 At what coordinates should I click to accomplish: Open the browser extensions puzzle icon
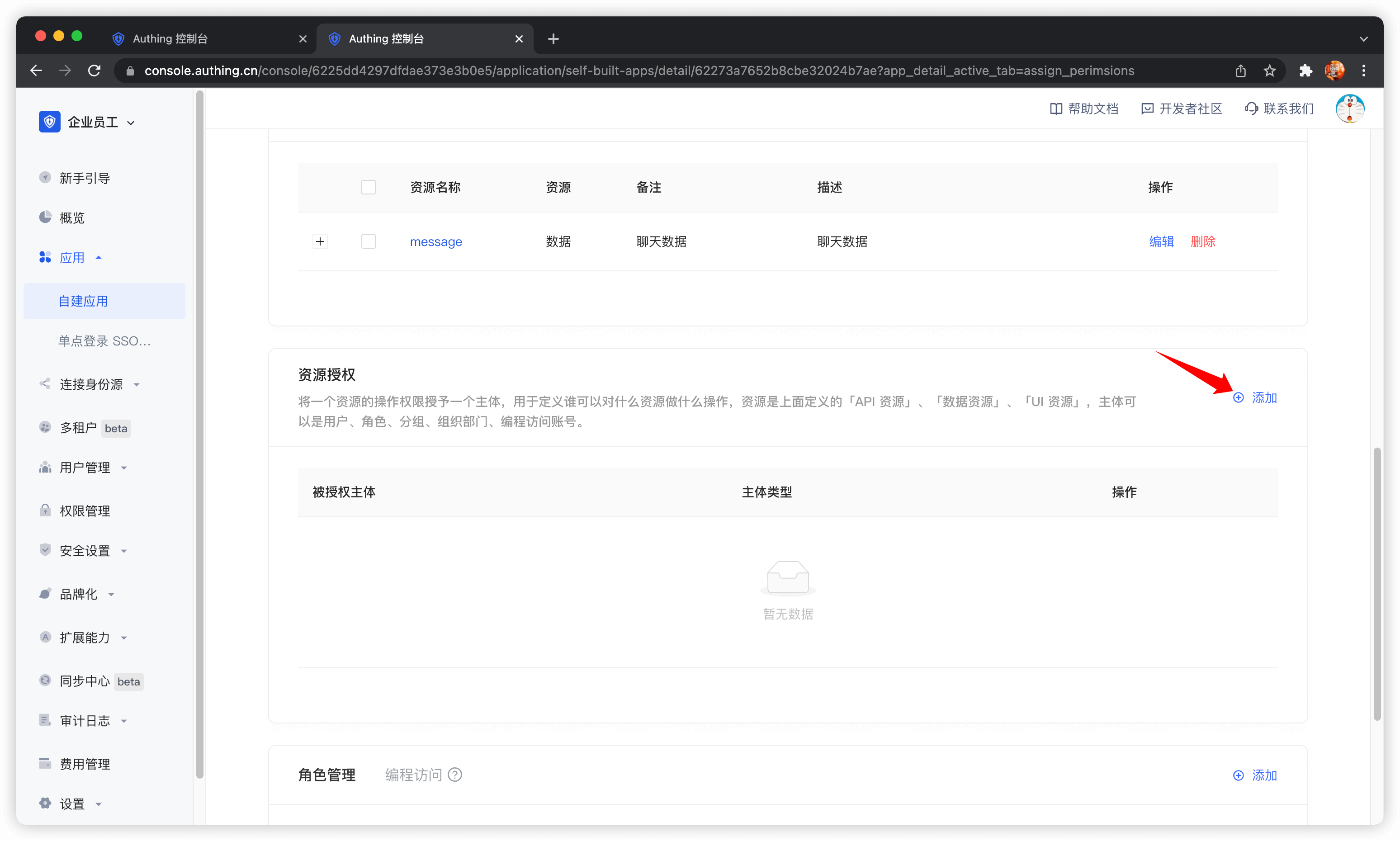(x=1306, y=70)
